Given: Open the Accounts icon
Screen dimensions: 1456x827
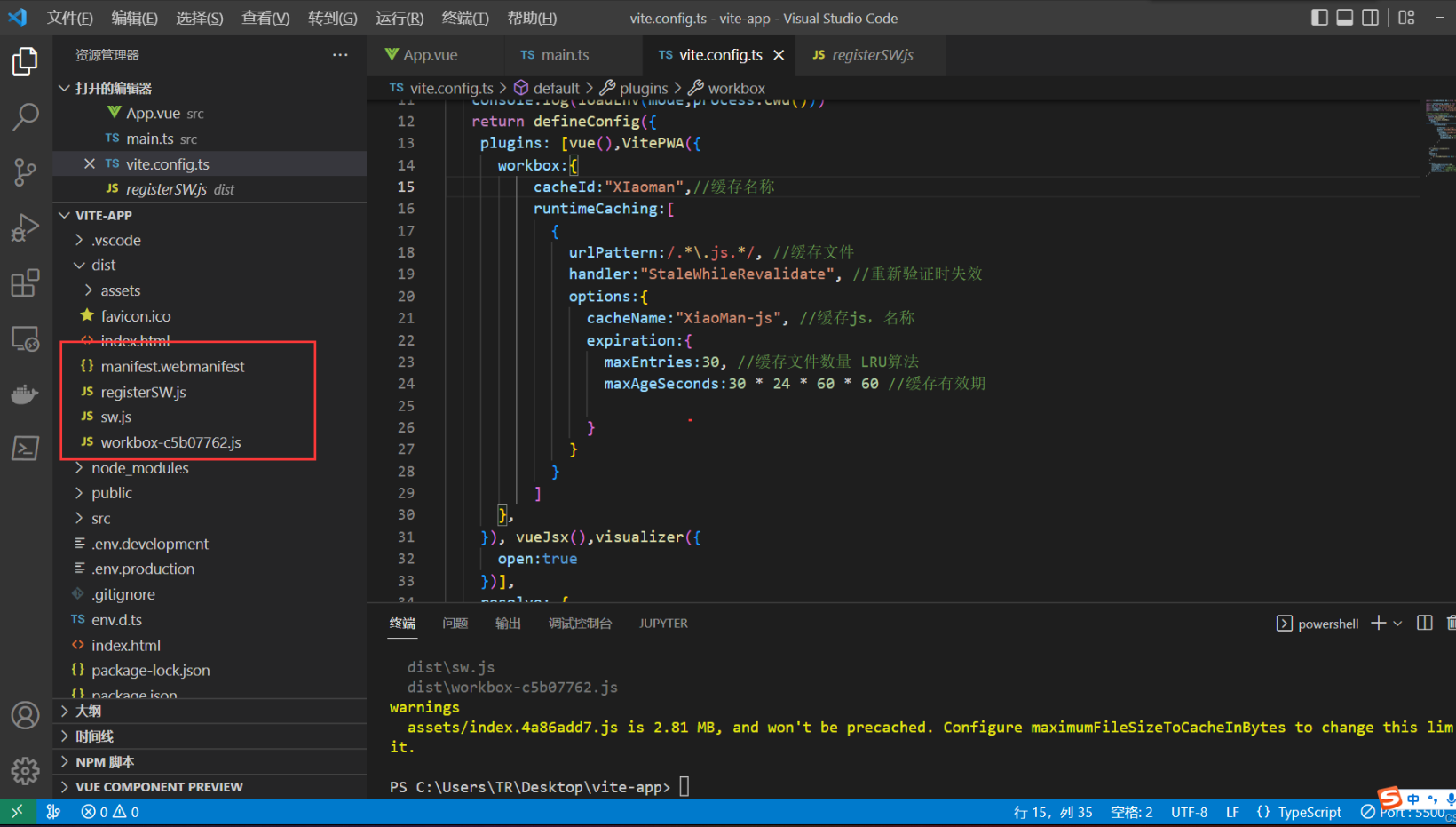Looking at the screenshot, I should pos(25,715).
